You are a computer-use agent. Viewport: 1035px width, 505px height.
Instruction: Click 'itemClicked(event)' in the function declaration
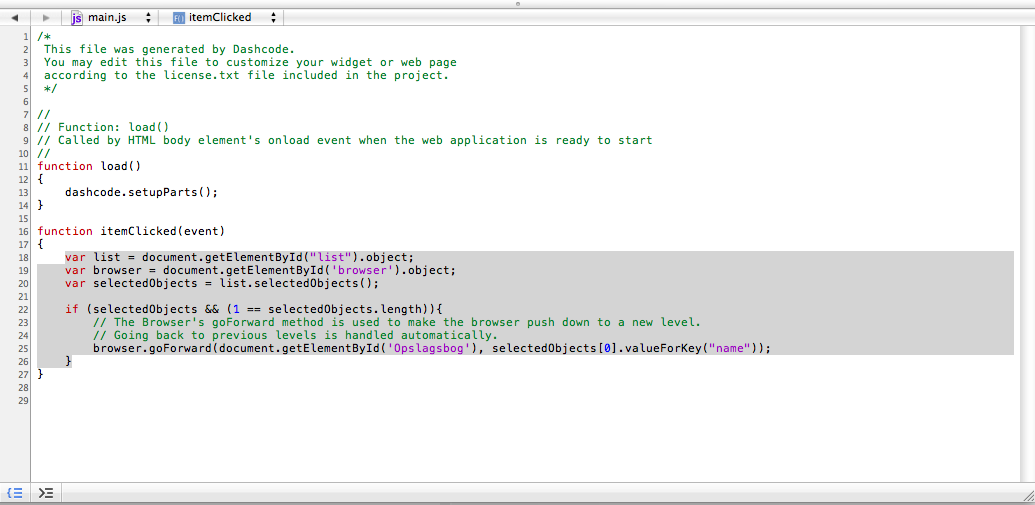click(162, 231)
